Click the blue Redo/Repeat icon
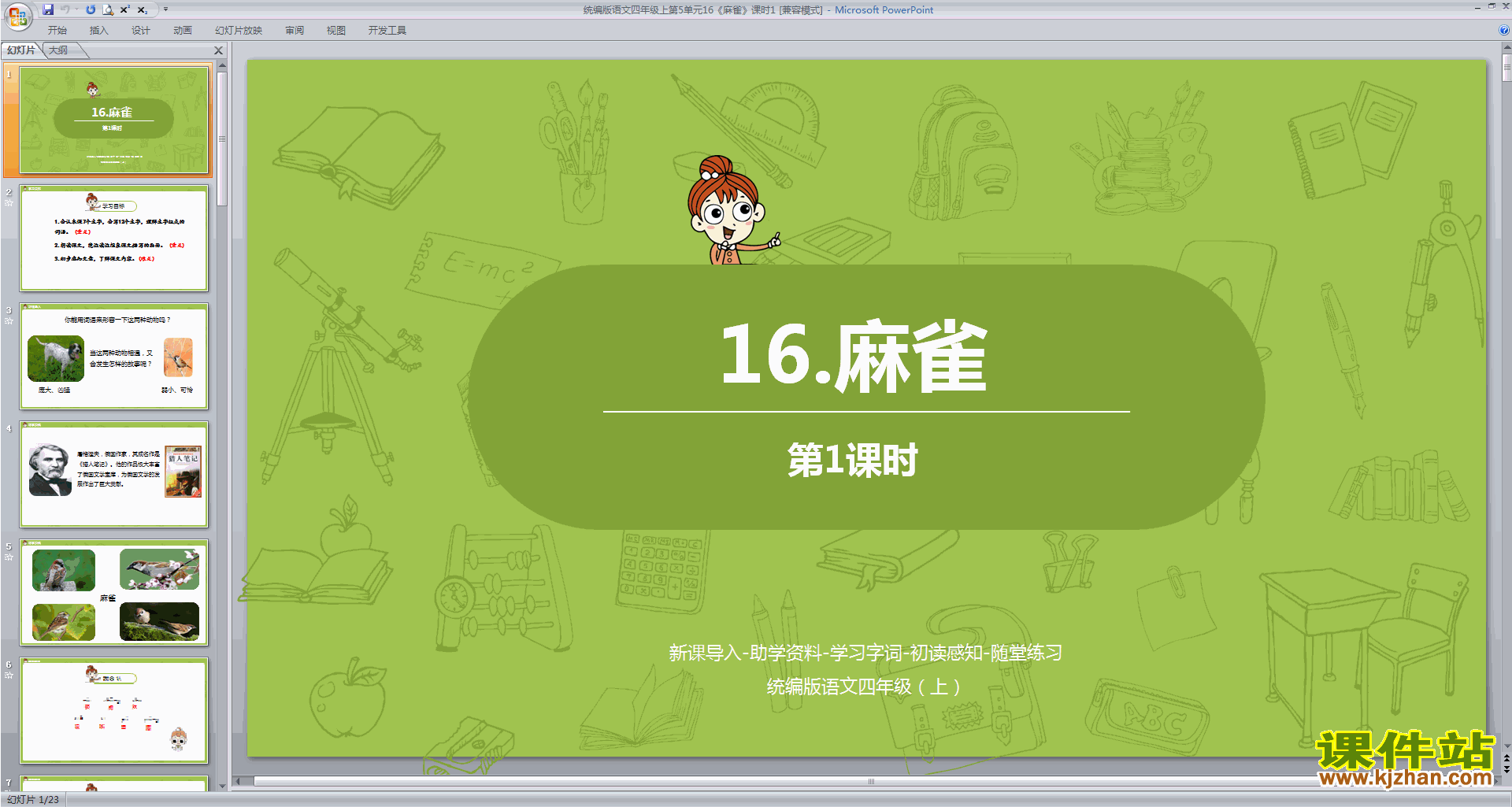This screenshot has width=1512, height=807. point(91,9)
